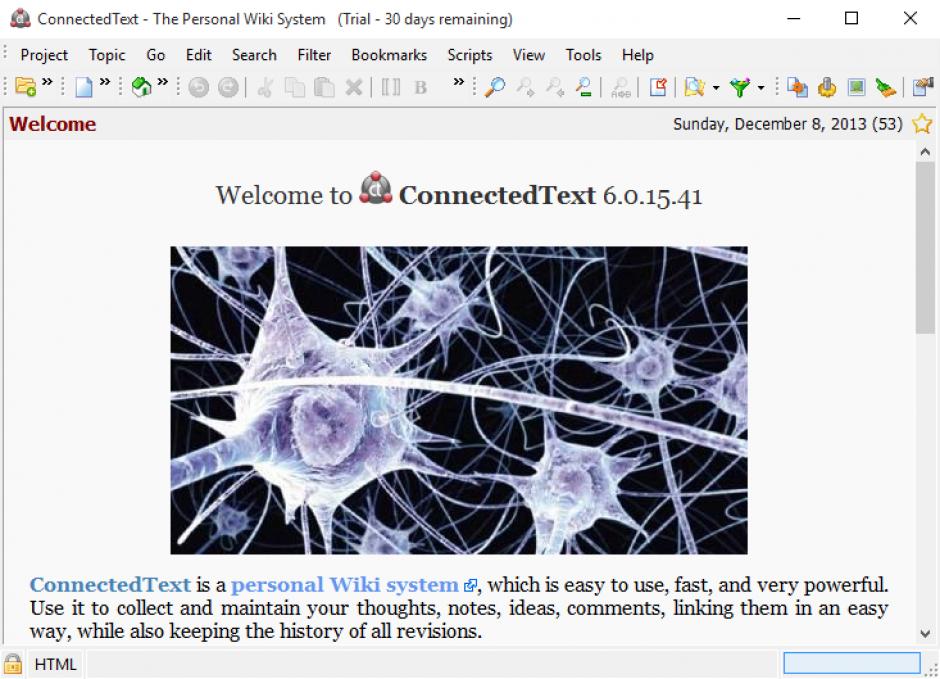940x679 pixels.
Task: Expand overflow chevron beside the home icon
Action: point(162,82)
